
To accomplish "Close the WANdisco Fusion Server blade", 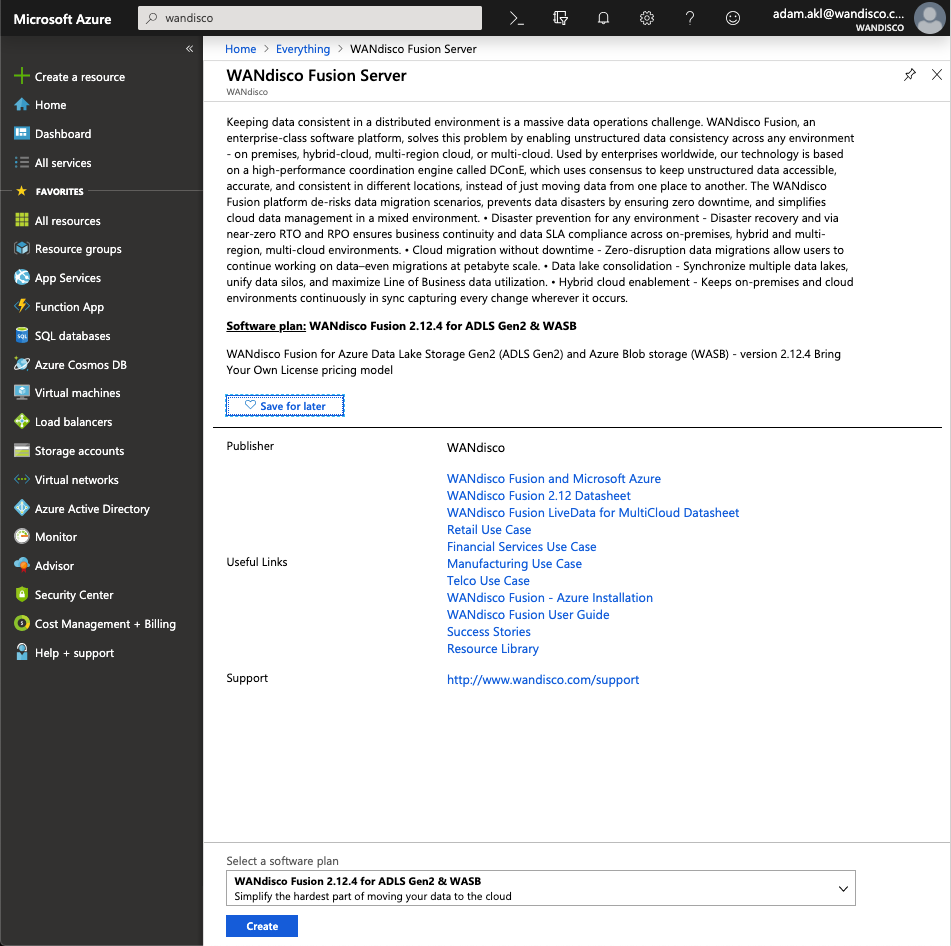I will point(936,75).
